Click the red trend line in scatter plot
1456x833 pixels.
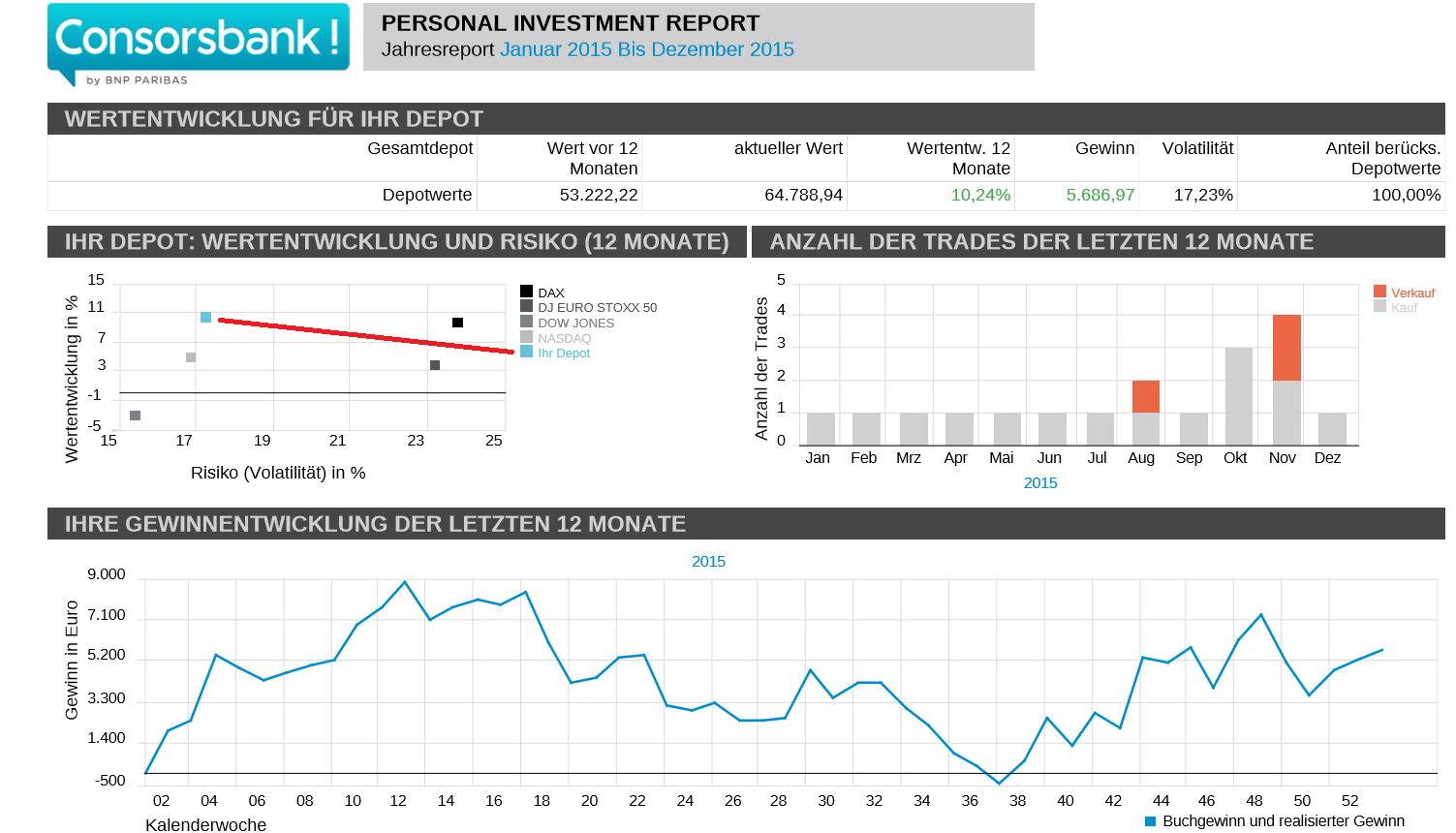366,335
